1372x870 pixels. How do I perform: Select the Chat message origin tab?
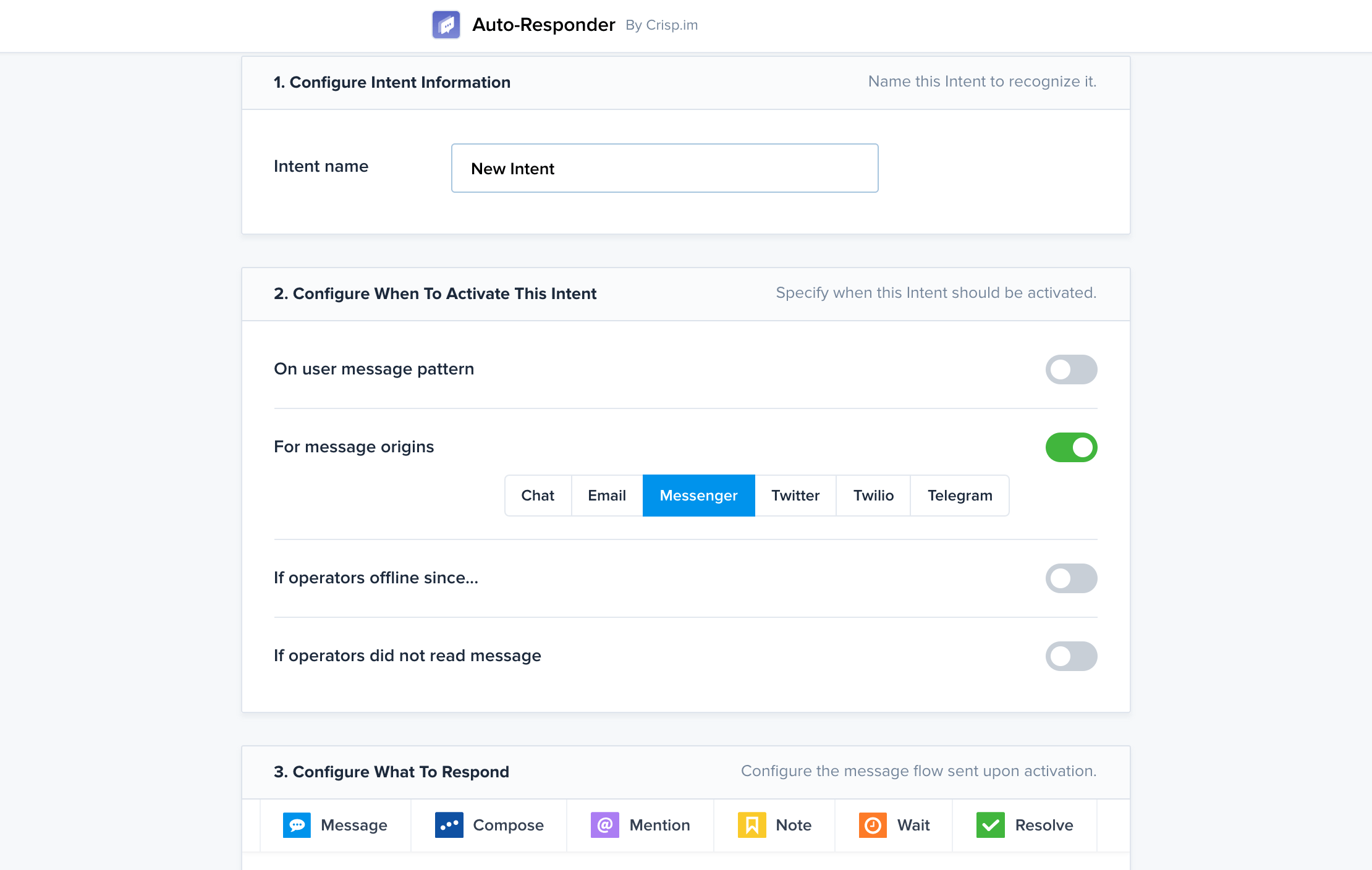tap(538, 495)
